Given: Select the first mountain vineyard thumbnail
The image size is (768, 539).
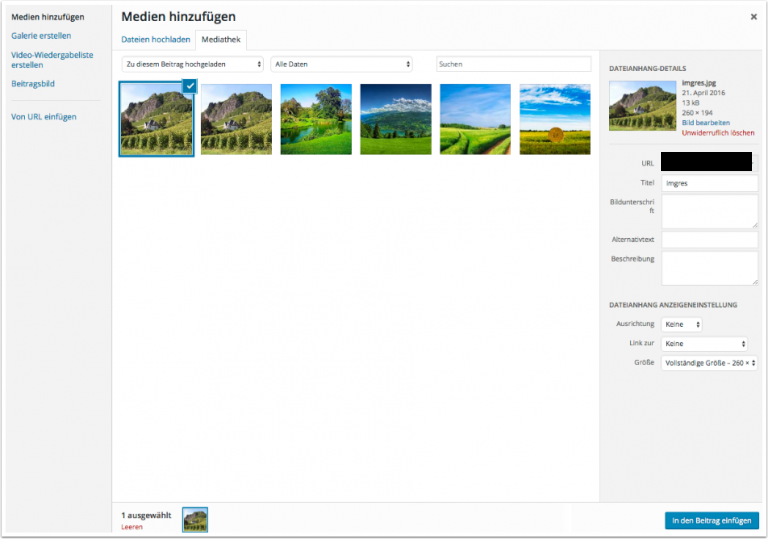Looking at the screenshot, I should point(157,119).
